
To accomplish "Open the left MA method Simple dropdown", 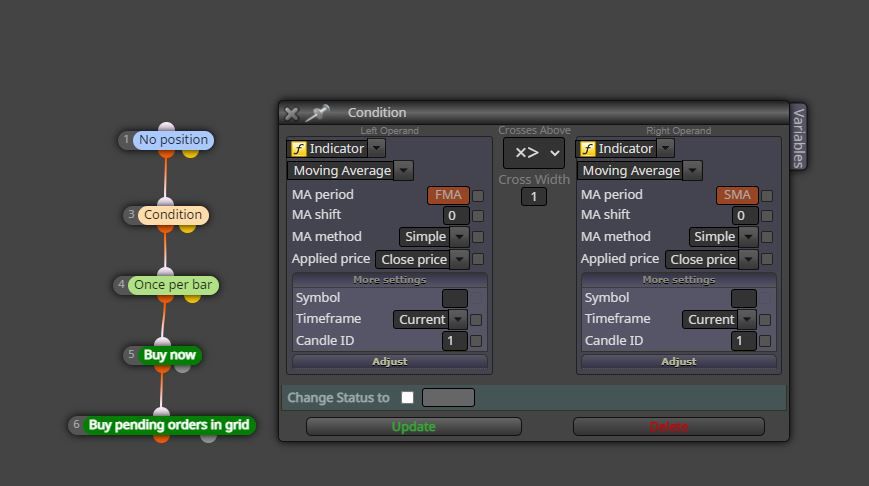I will pyautogui.click(x=434, y=237).
